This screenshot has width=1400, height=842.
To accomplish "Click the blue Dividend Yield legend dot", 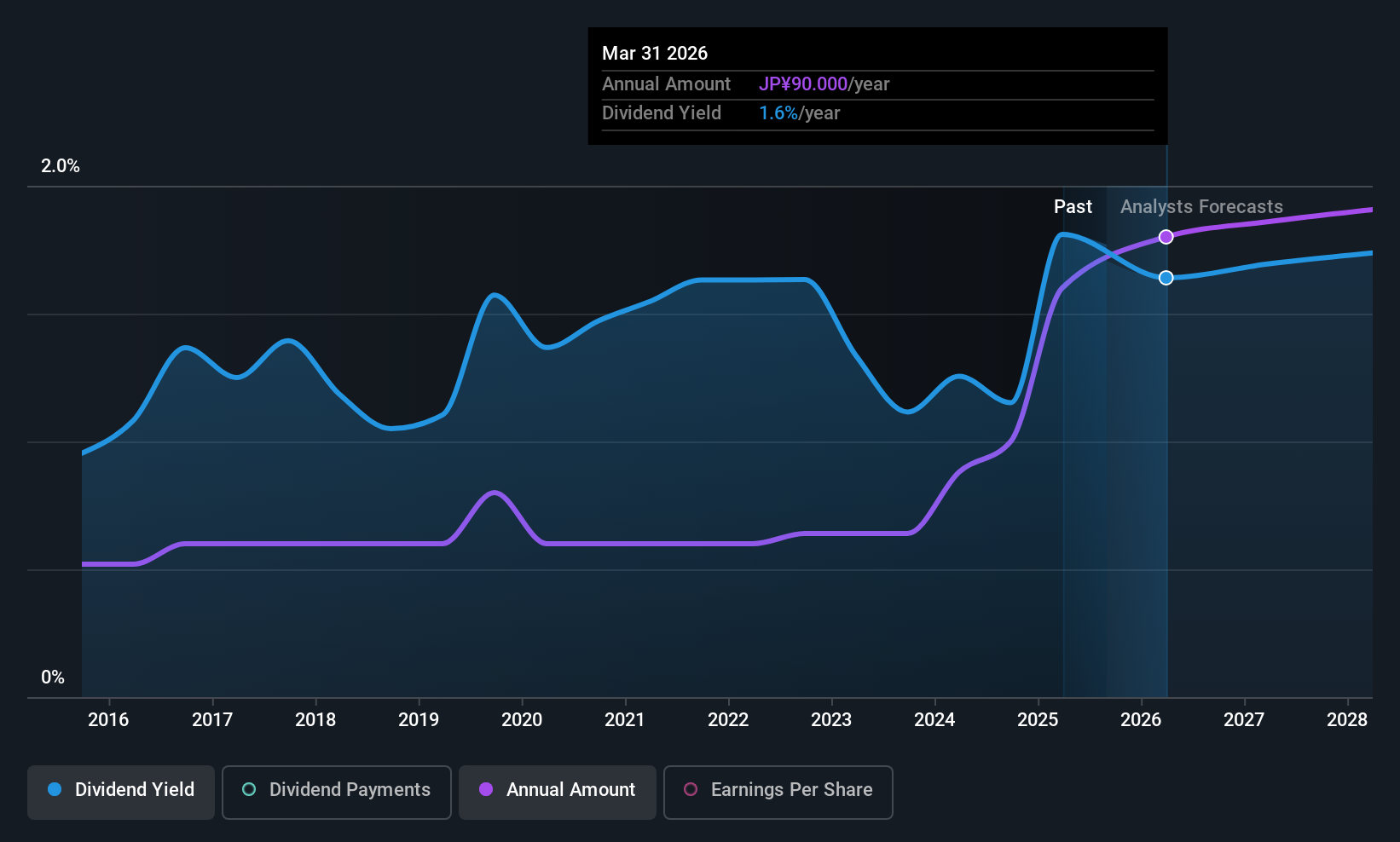I will click(55, 789).
